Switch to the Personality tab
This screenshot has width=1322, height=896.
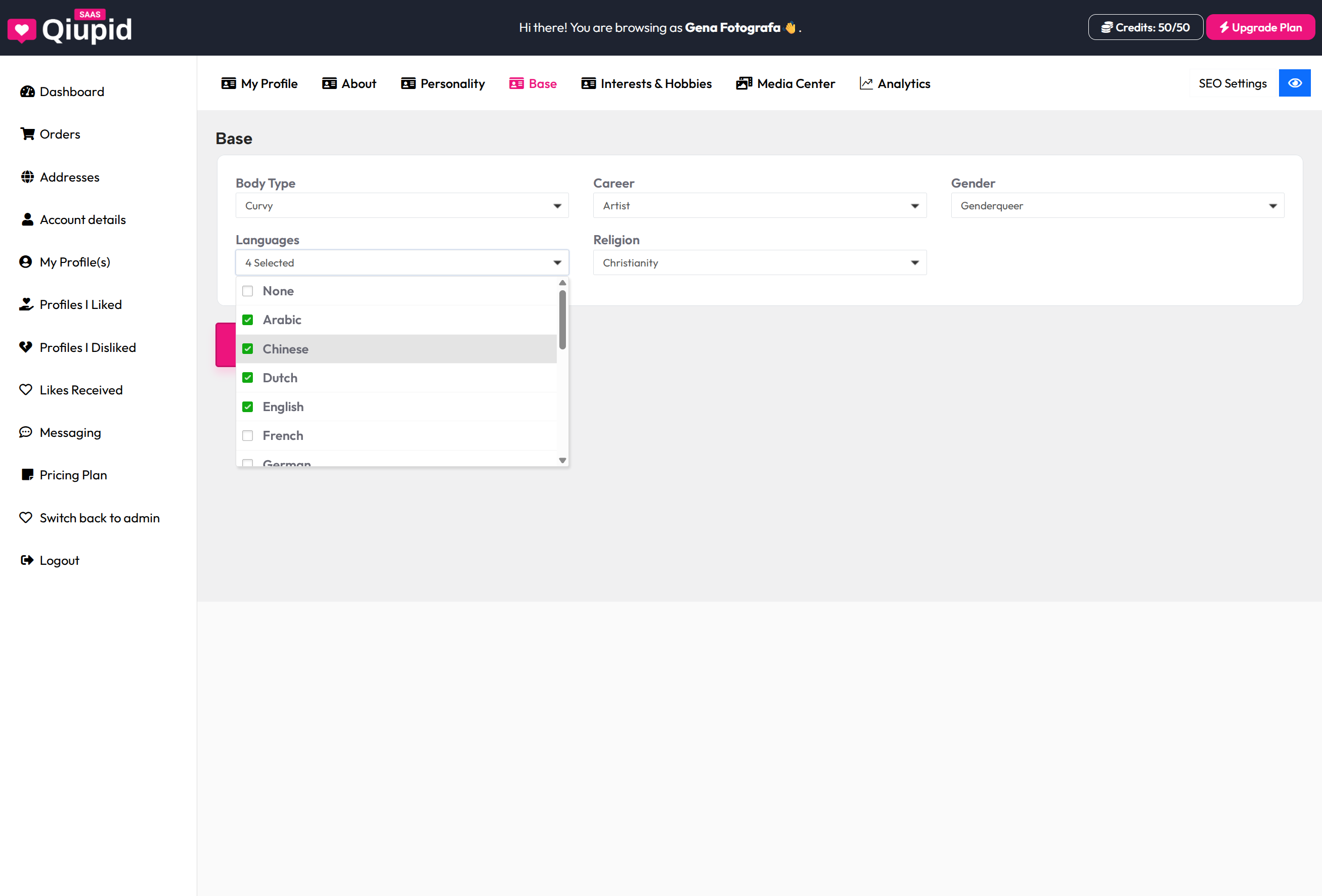[x=443, y=83]
